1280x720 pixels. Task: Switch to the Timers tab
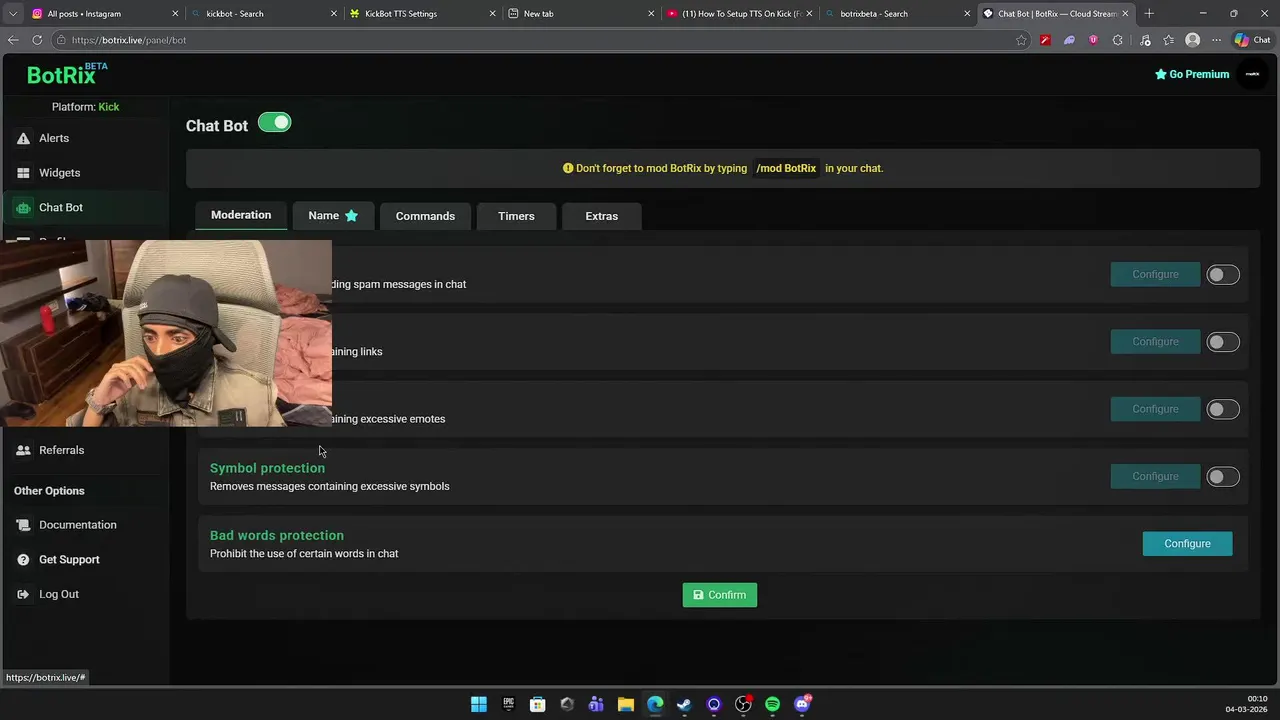[516, 216]
